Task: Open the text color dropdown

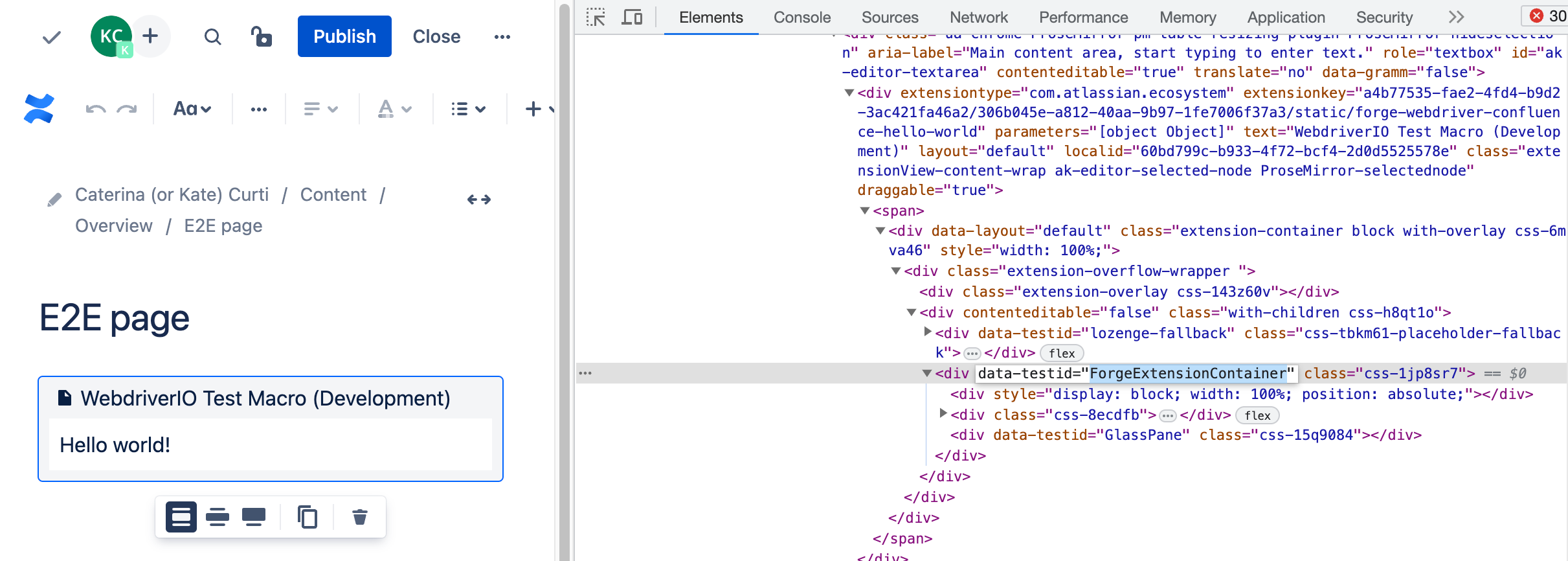Action: click(x=394, y=109)
